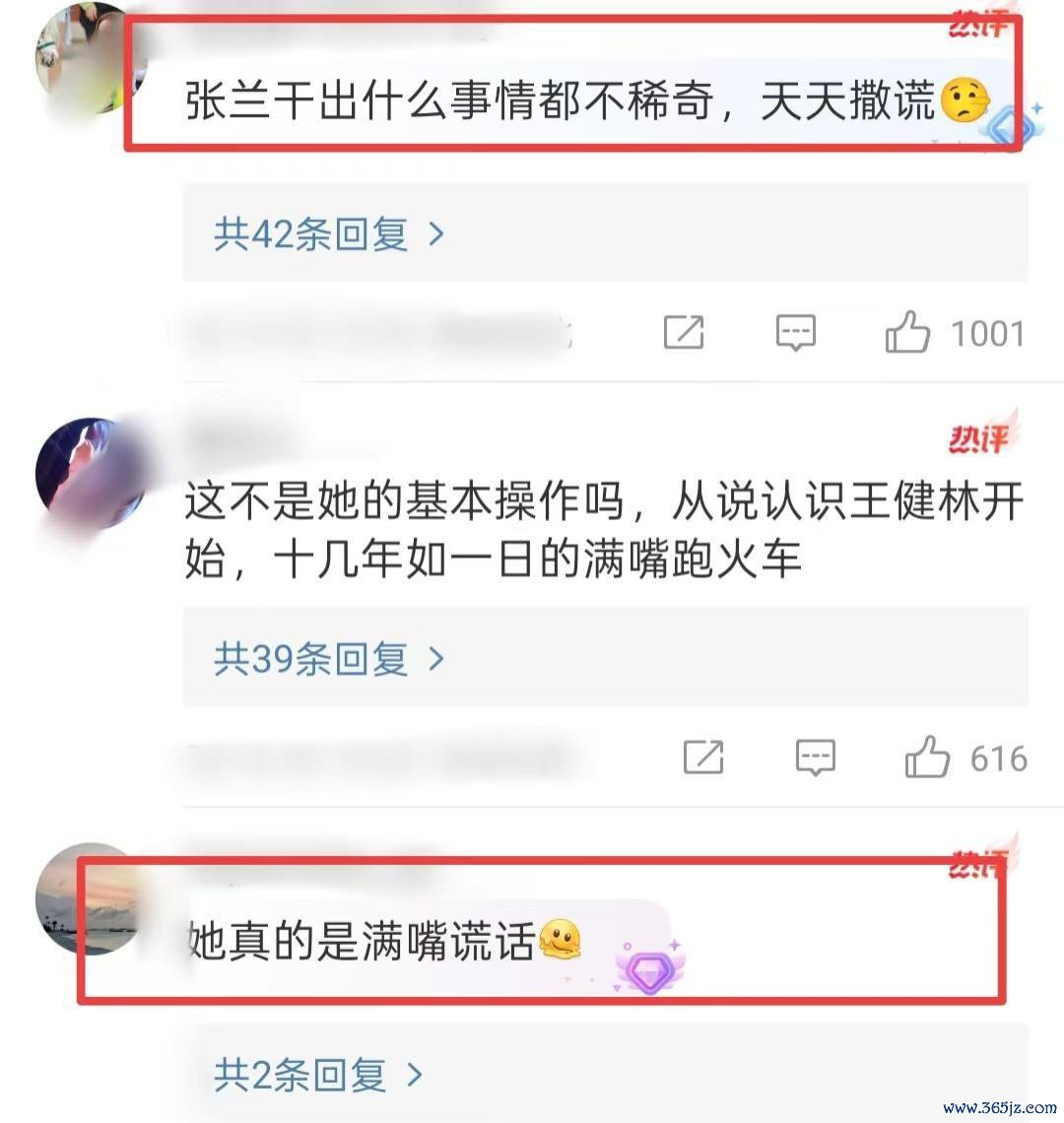The height and width of the screenshot is (1123, 1064).
Task: Reply to the comment with 1001 likes
Action: coord(796,333)
